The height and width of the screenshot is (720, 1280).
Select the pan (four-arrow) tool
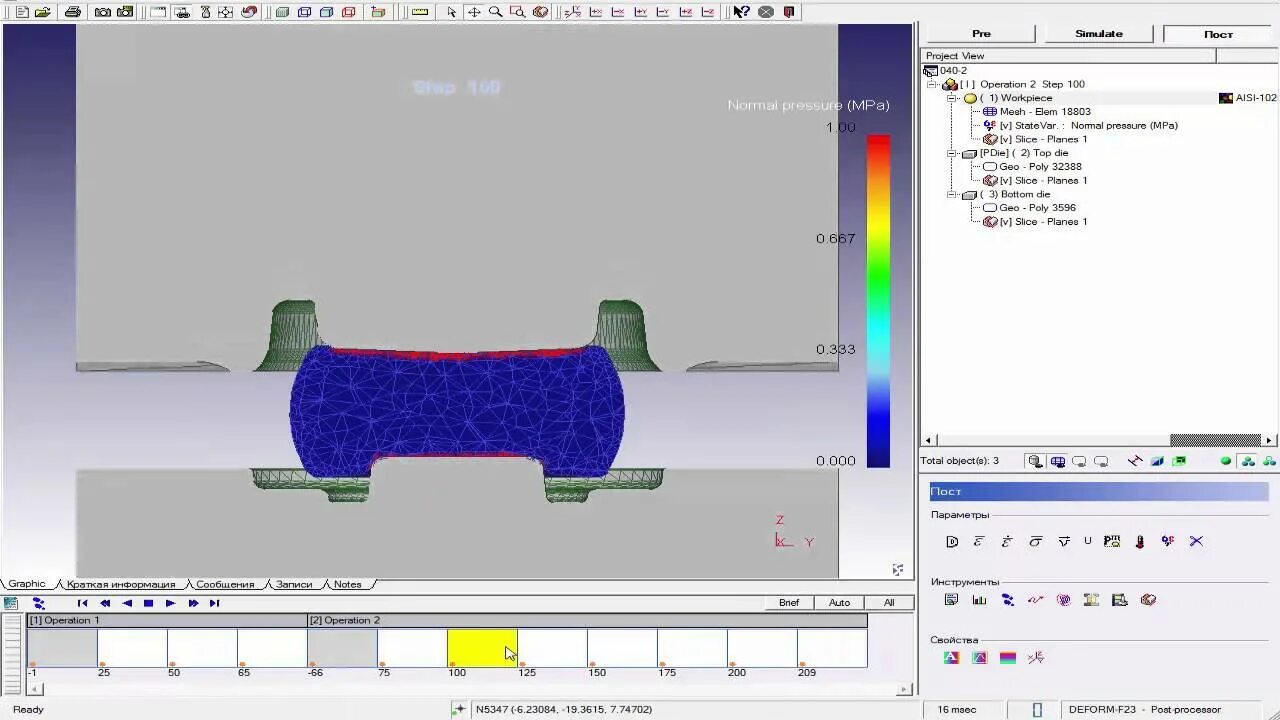[474, 12]
